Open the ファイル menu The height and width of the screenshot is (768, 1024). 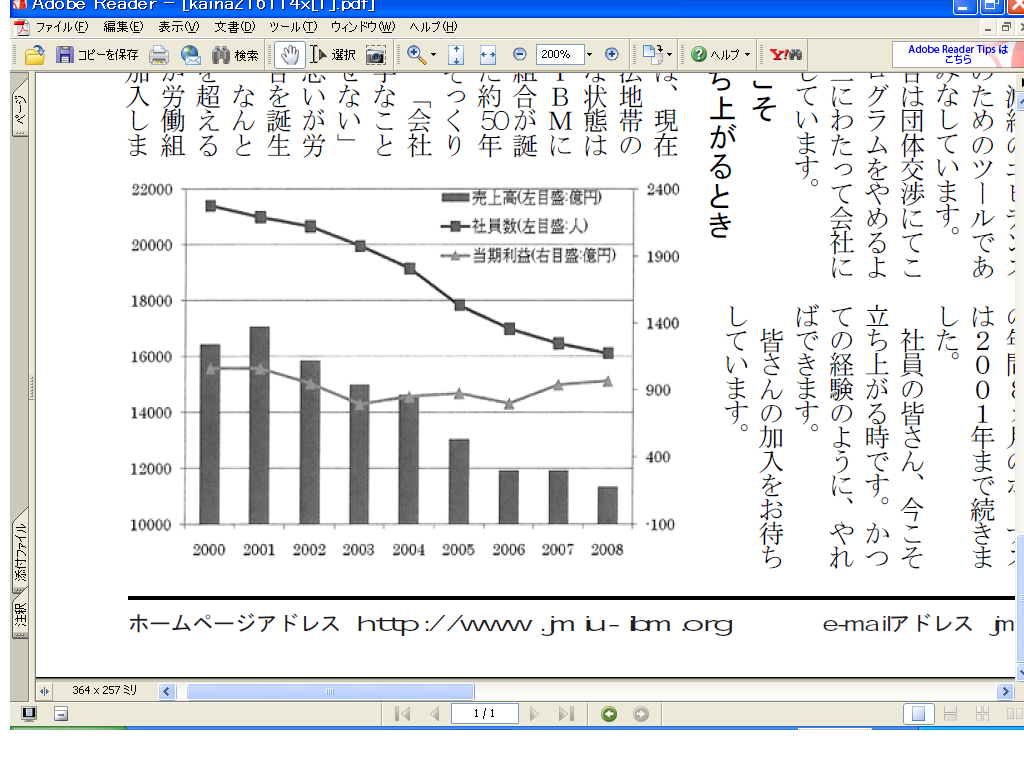point(59,27)
